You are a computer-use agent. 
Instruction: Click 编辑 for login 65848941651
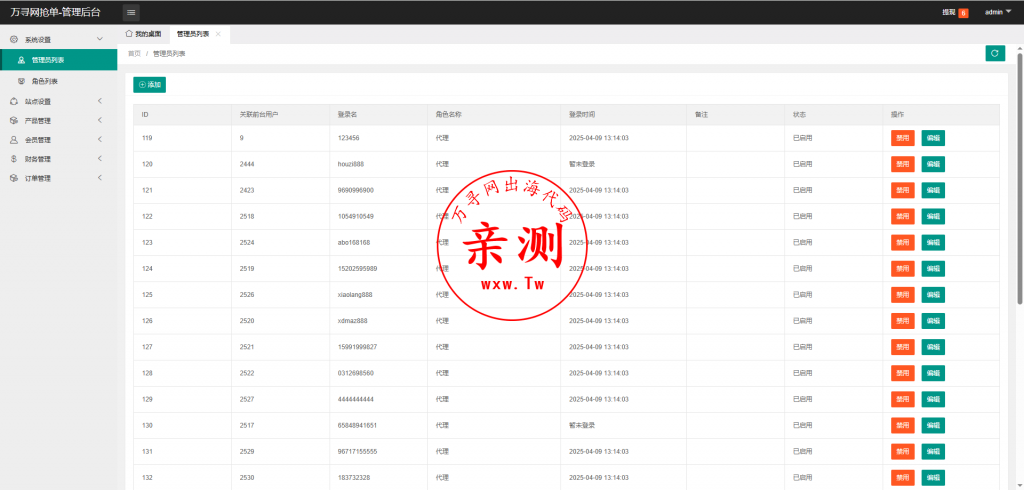933,425
